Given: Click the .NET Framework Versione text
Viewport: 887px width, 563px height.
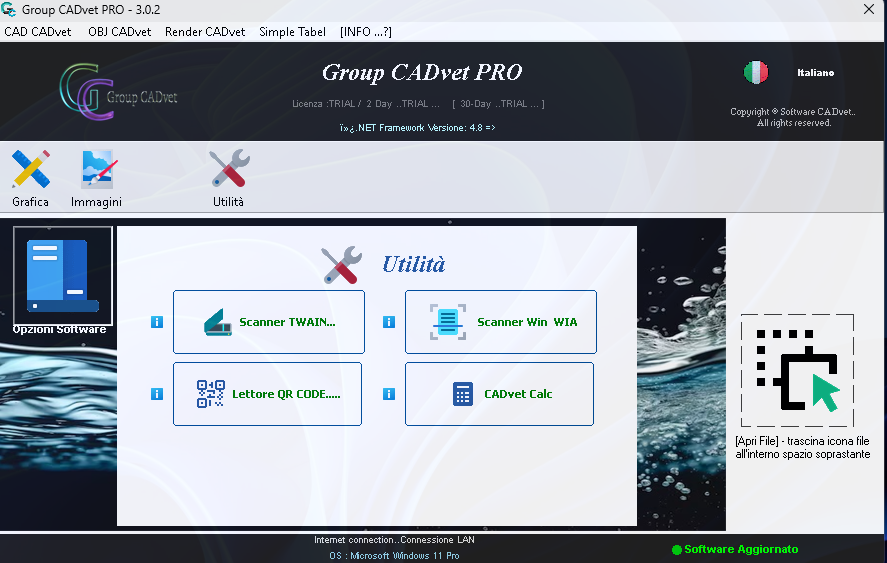Looking at the screenshot, I should [x=417, y=128].
